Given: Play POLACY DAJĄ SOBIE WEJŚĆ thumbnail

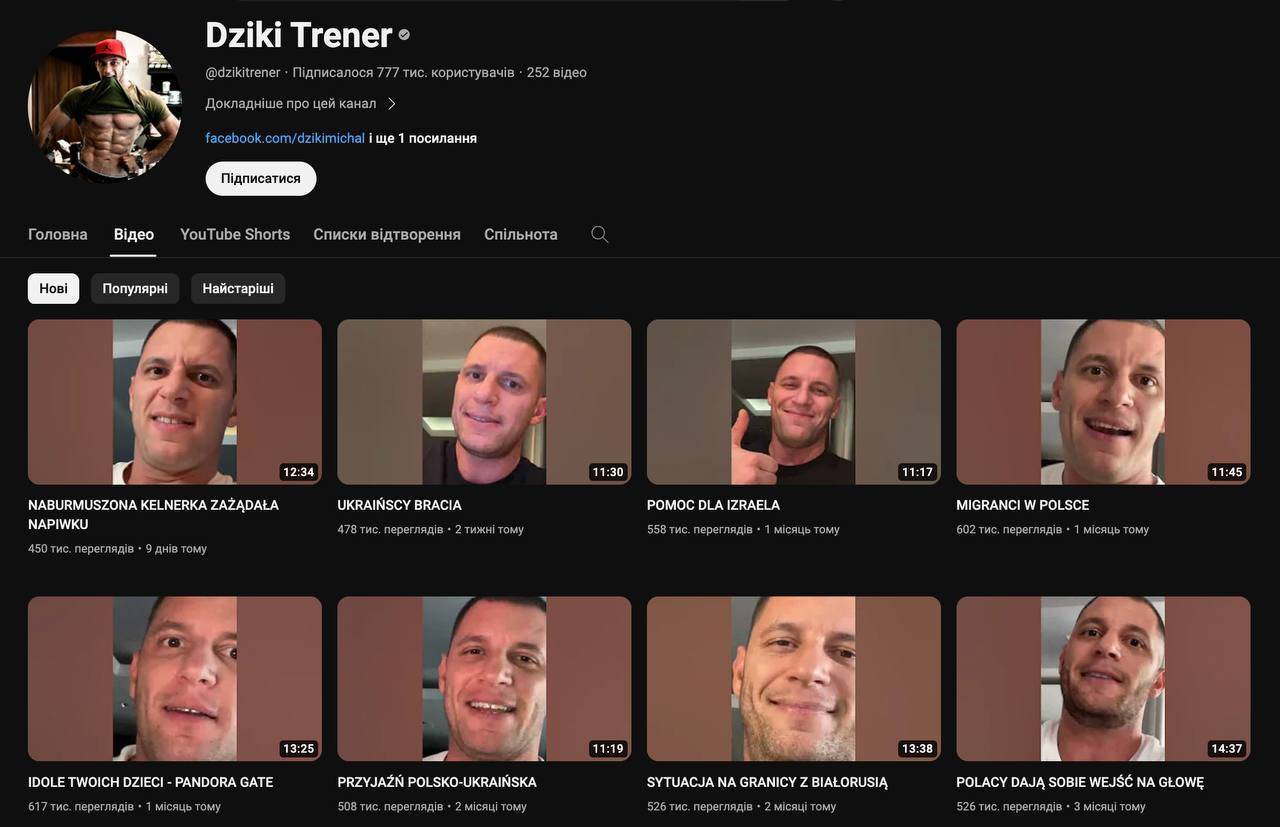Looking at the screenshot, I should coord(1103,679).
